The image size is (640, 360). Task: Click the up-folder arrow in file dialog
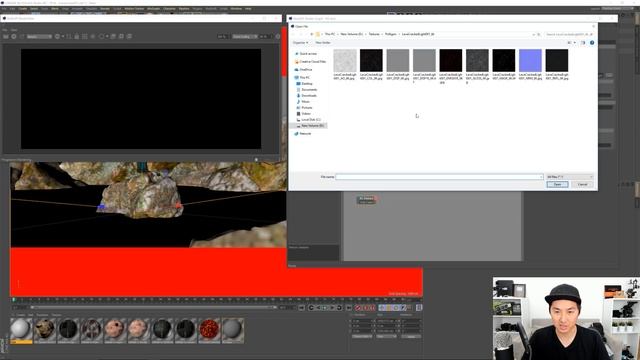(312, 34)
